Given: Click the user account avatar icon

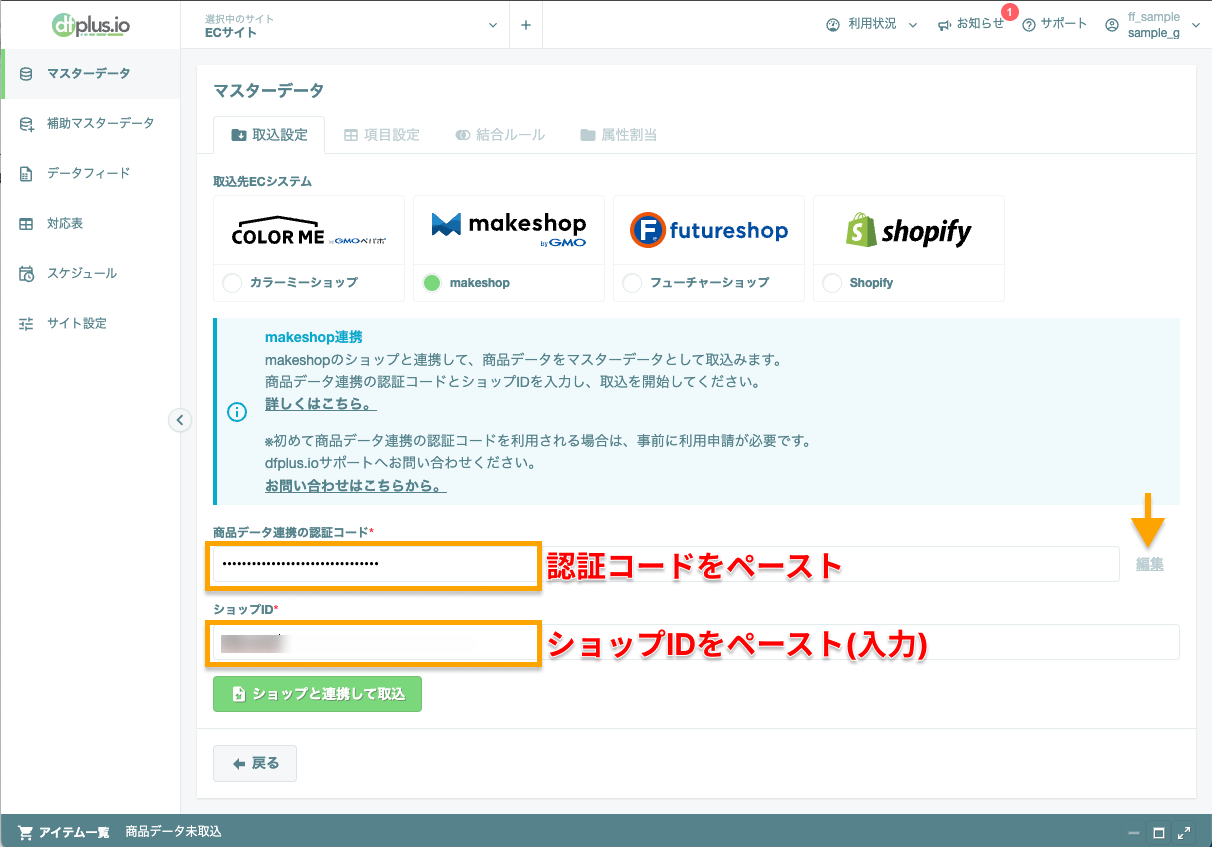Looking at the screenshot, I should [1112, 25].
